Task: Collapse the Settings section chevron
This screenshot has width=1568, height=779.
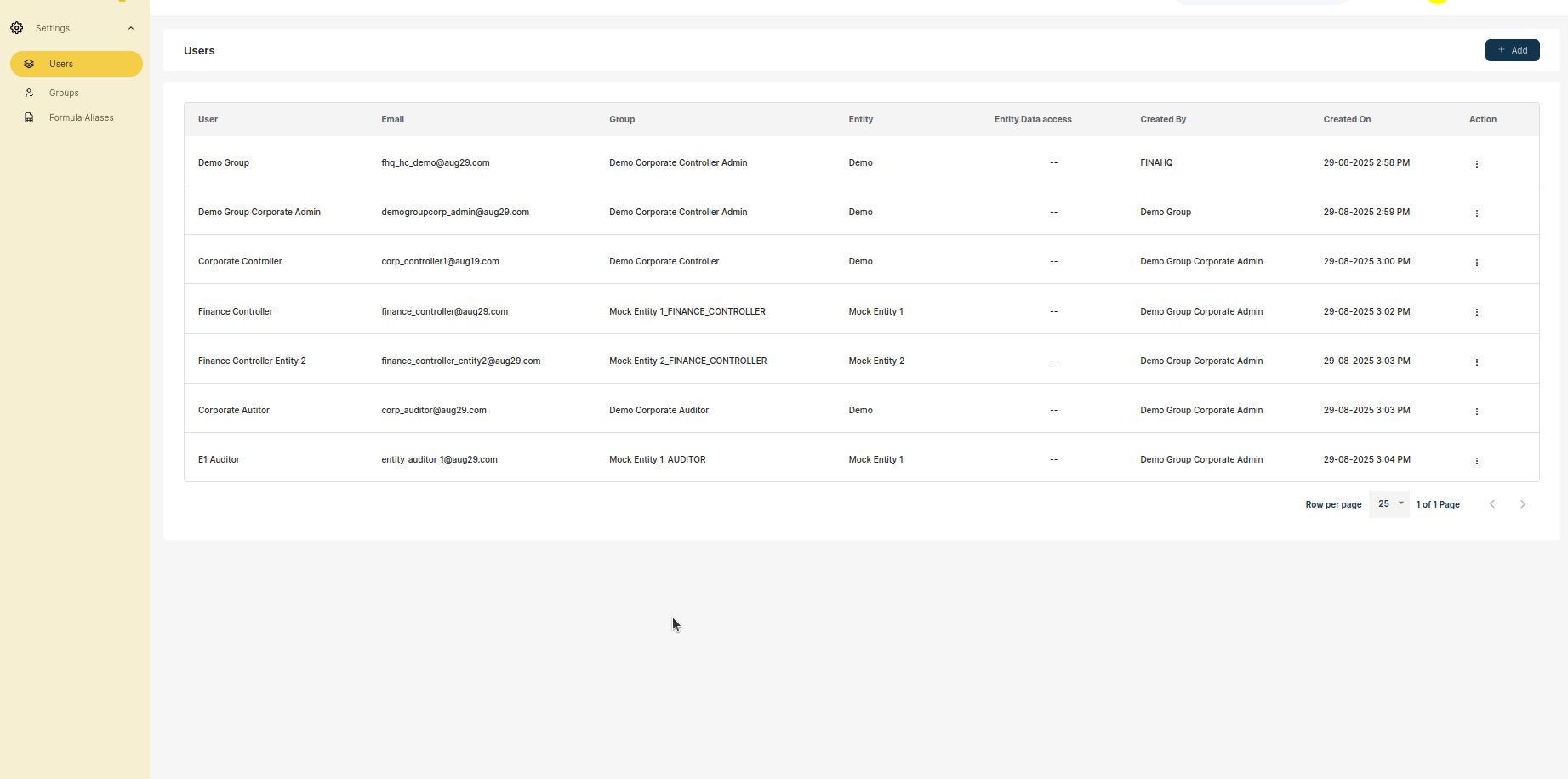Action: coord(131,28)
